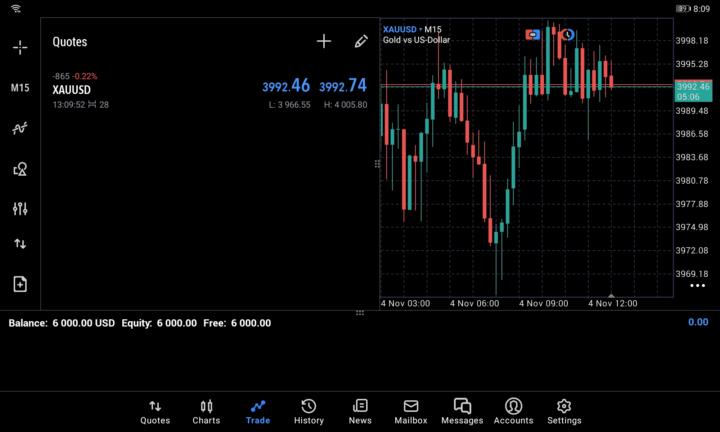Tap the Free 6 000.00 margin value
720x432 pixels.
point(237,323)
